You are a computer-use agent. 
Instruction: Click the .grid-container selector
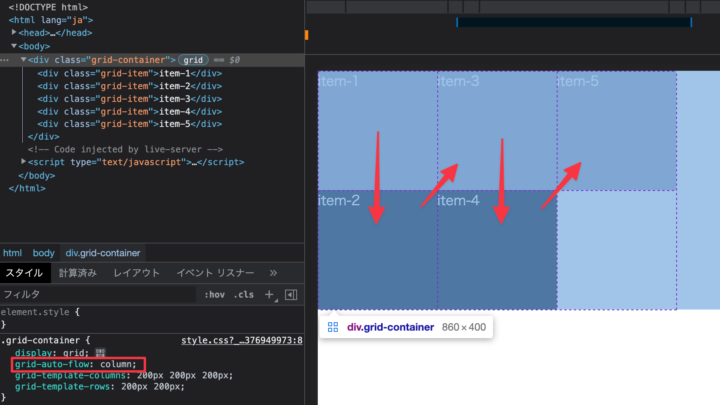41,340
